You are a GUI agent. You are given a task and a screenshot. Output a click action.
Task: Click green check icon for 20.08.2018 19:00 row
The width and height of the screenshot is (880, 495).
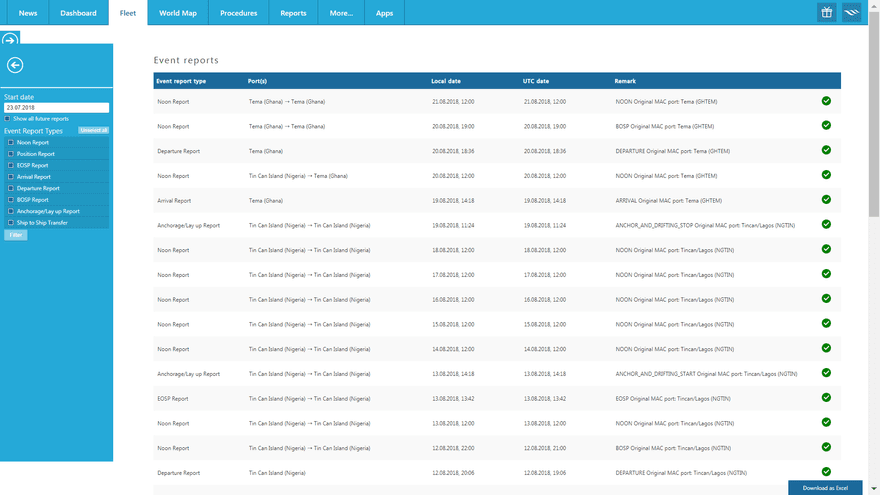(x=826, y=126)
